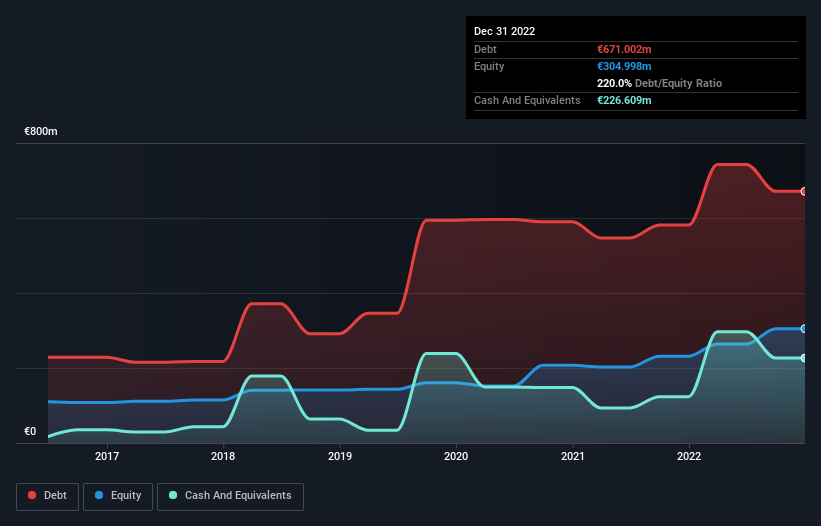Click the €226.609m cash value
Viewport: 821px width, 526px height.
pyautogui.click(x=624, y=100)
